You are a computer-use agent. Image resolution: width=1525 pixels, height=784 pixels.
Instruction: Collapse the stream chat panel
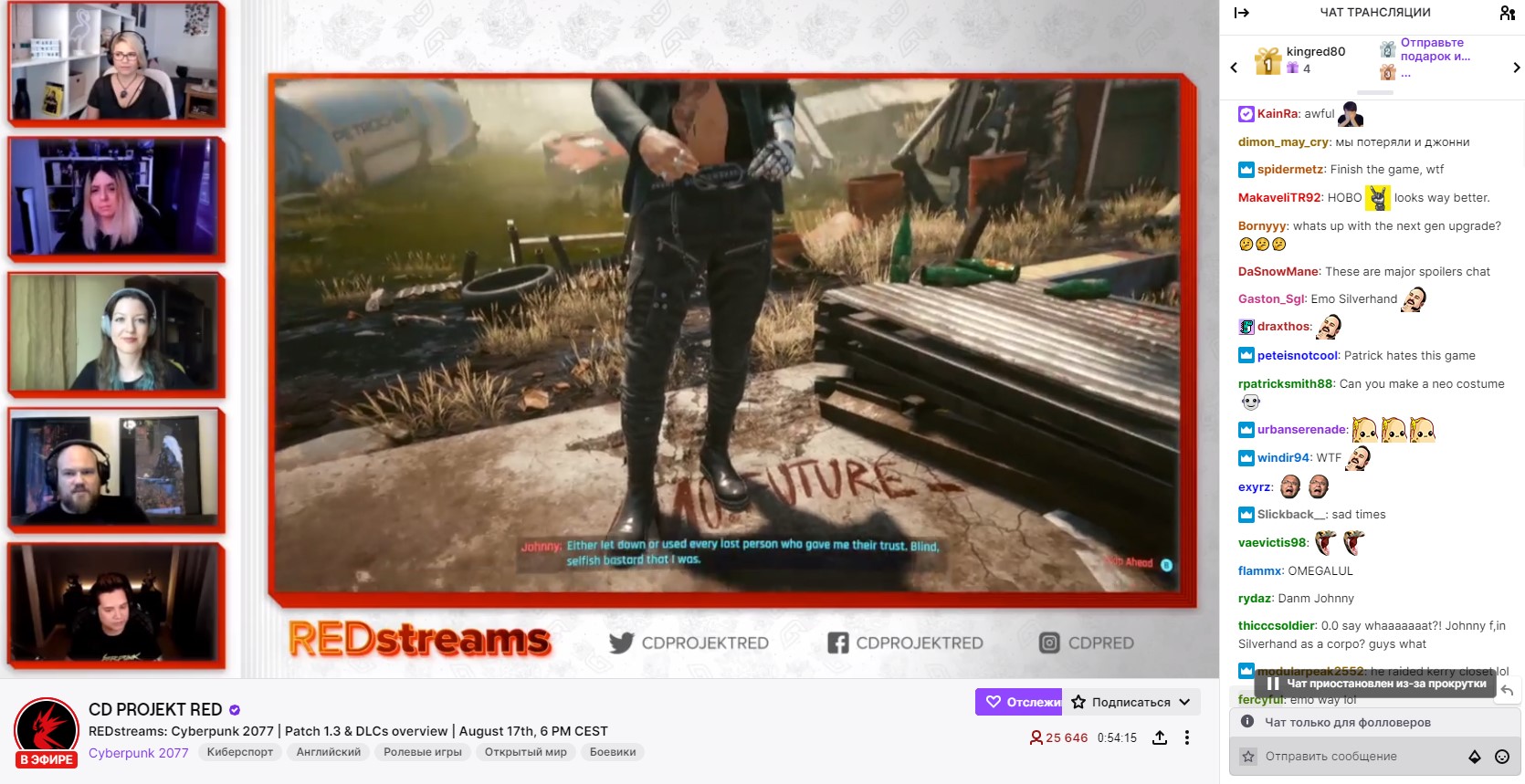click(1241, 13)
